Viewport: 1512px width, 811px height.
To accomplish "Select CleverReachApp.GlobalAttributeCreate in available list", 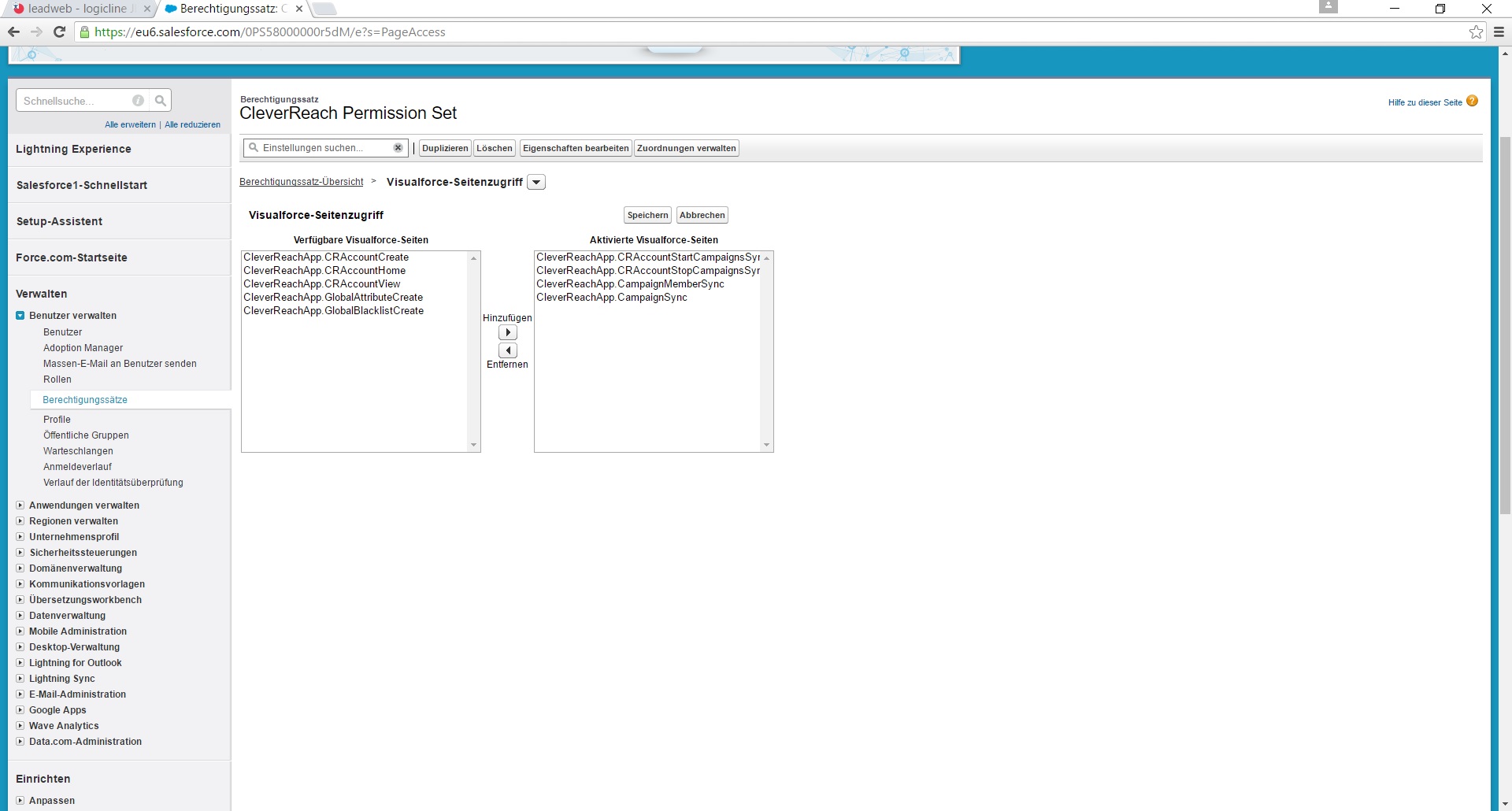I will [333, 297].
